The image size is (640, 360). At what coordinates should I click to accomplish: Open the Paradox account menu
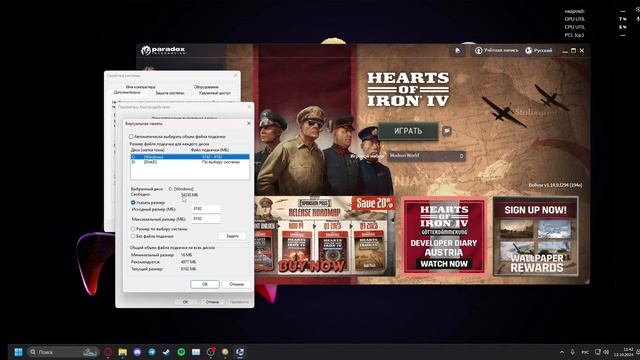496,51
